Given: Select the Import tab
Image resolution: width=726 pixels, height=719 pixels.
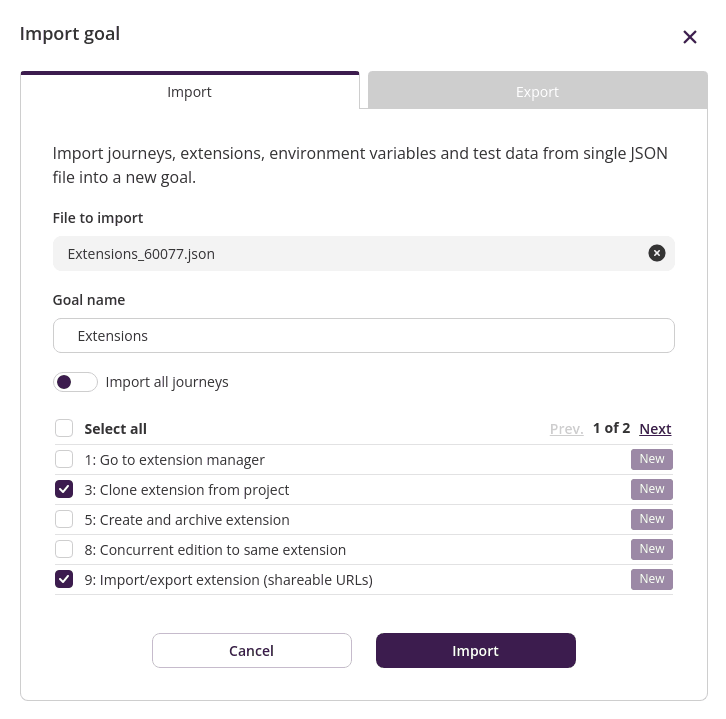Looking at the screenshot, I should click(189, 91).
